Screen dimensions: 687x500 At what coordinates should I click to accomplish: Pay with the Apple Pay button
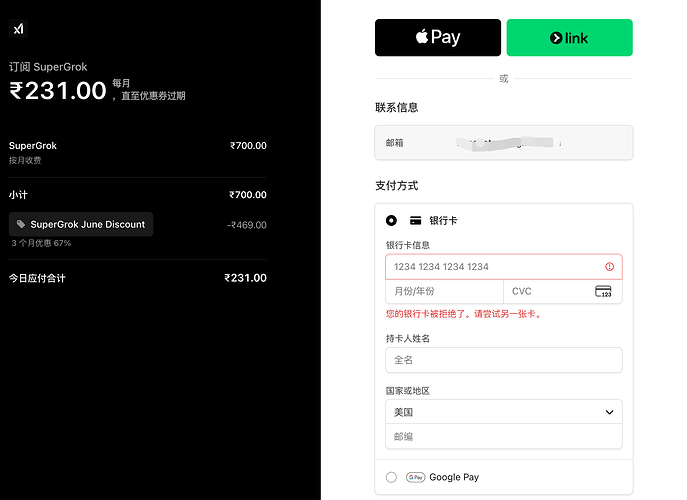click(438, 38)
